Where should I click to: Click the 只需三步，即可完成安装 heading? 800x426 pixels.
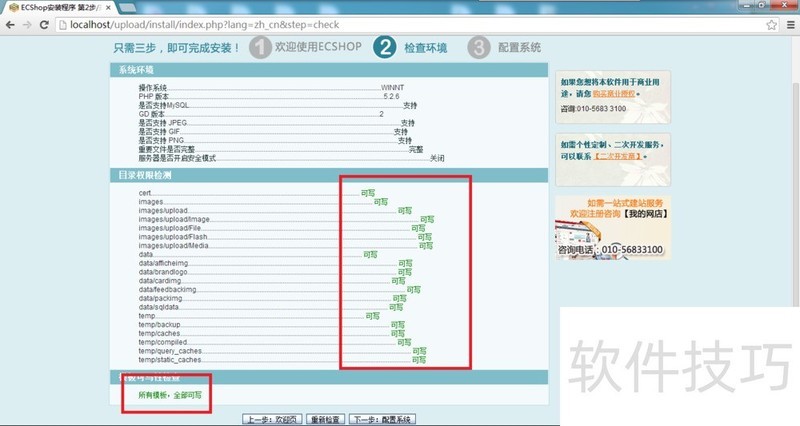[x=177, y=48]
